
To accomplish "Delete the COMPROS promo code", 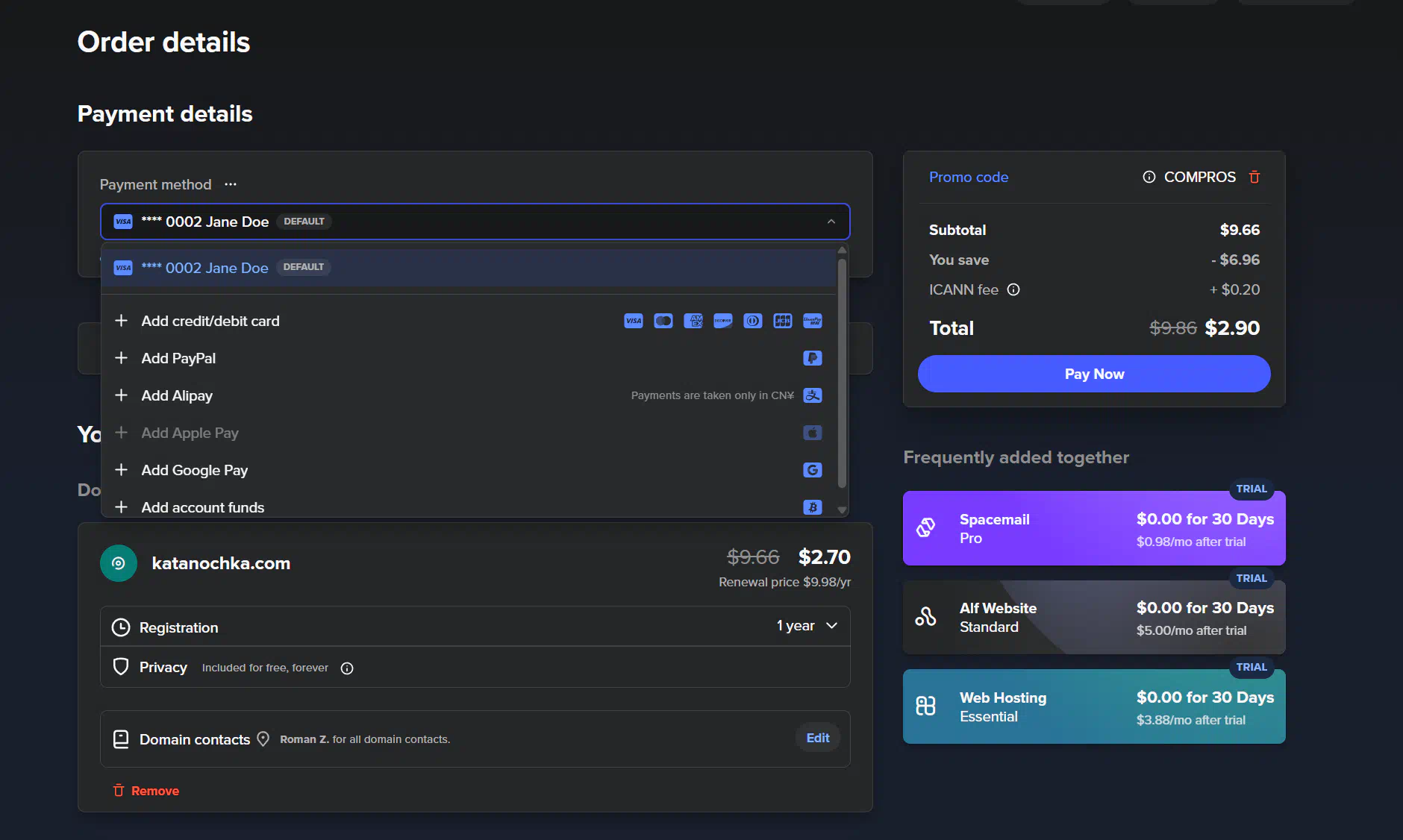I will 1254,177.
